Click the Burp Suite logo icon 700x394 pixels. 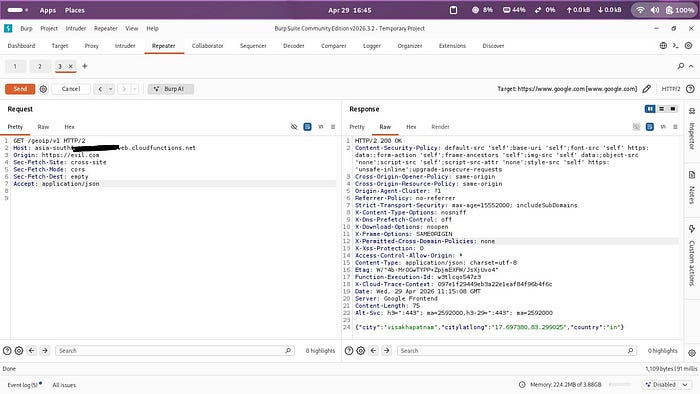tap(8, 28)
